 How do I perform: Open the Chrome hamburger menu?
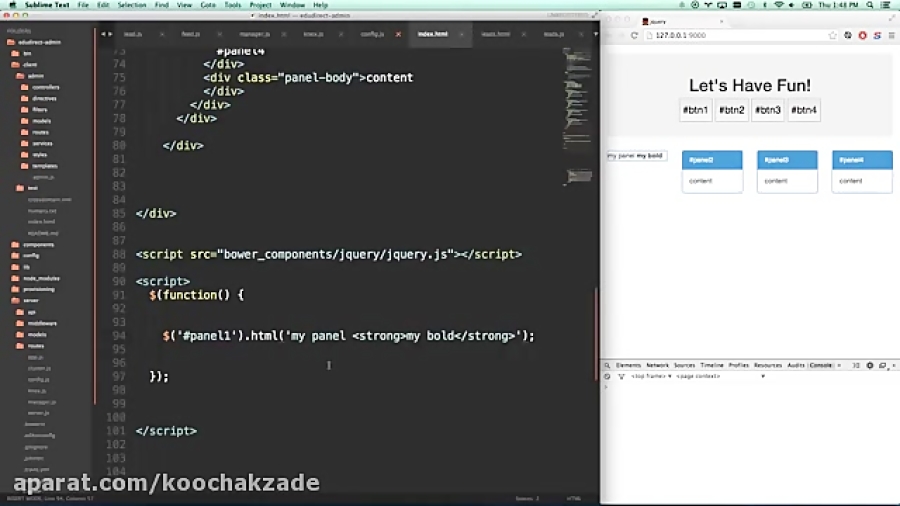tap(891, 36)
